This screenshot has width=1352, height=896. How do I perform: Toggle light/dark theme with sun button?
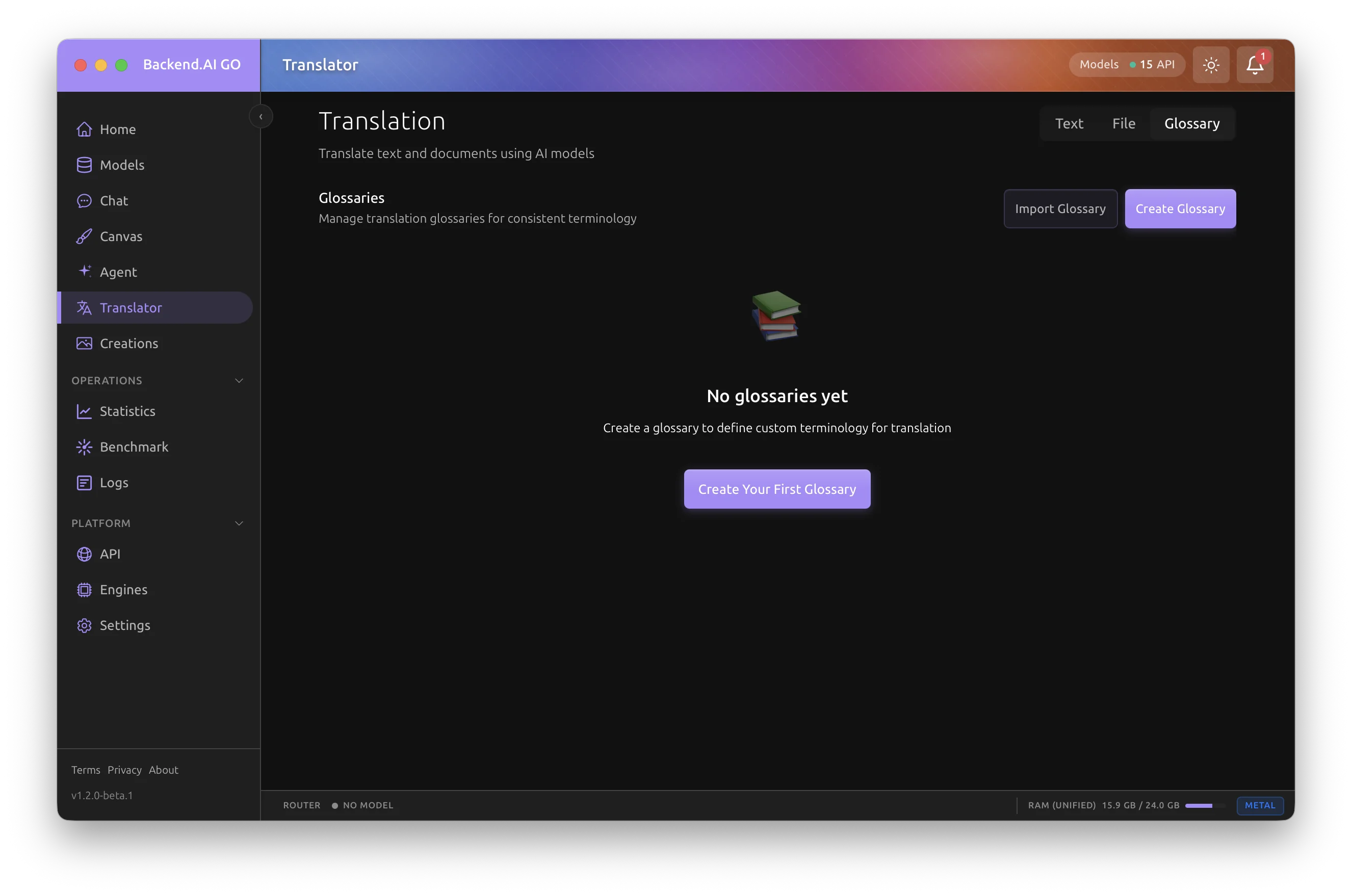click(1210, 65)
